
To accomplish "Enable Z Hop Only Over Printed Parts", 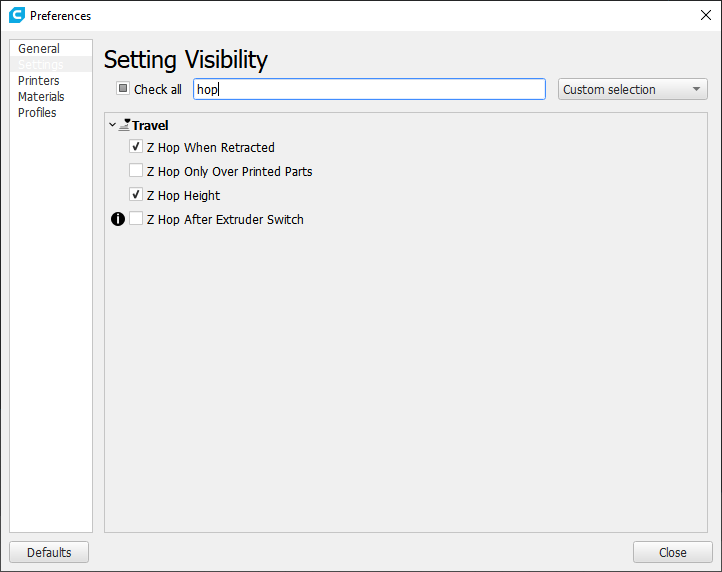I will (136, 171).
